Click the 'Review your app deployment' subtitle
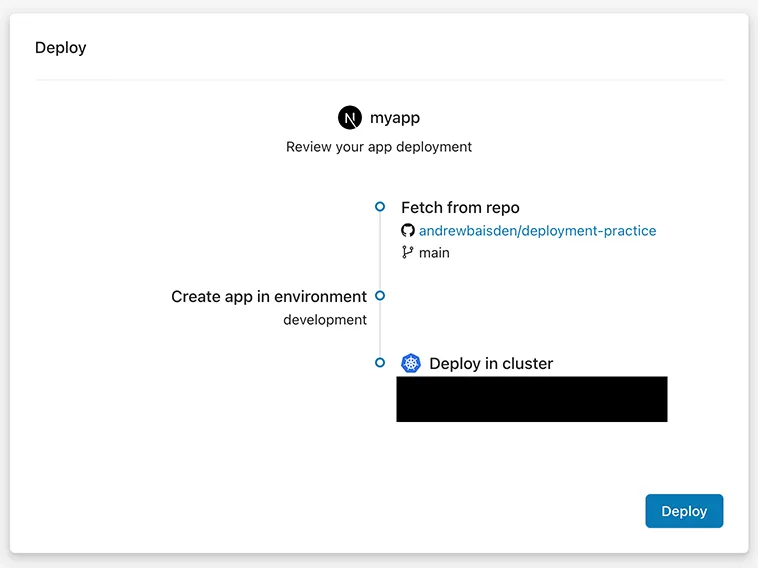Viewport: 758px width, 568px height. pyautogui.click(x=379, y=146)
